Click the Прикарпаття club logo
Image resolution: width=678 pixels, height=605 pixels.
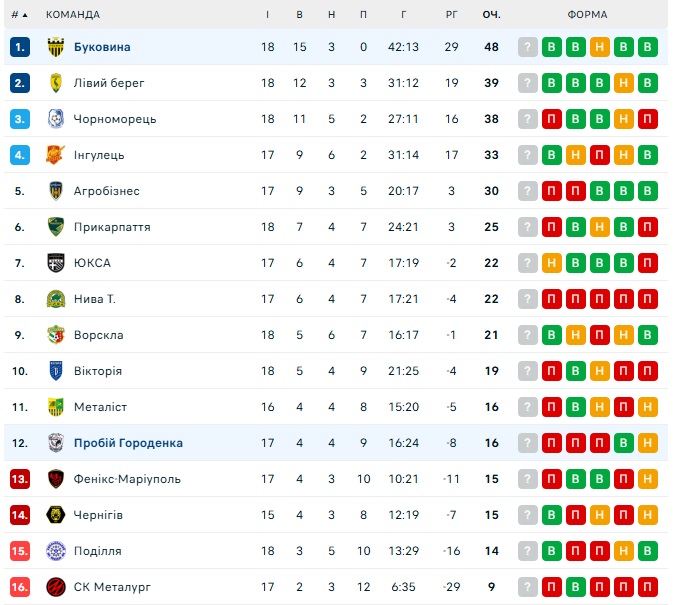(x=56, y=227)
